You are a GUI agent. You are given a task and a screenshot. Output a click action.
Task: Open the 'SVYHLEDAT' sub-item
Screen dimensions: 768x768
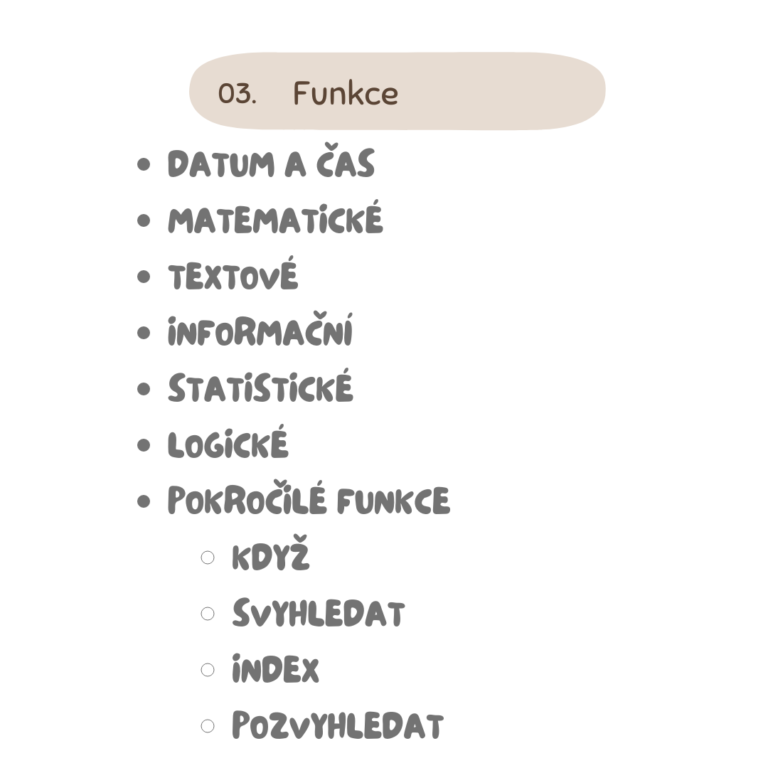tap(319, 613)
